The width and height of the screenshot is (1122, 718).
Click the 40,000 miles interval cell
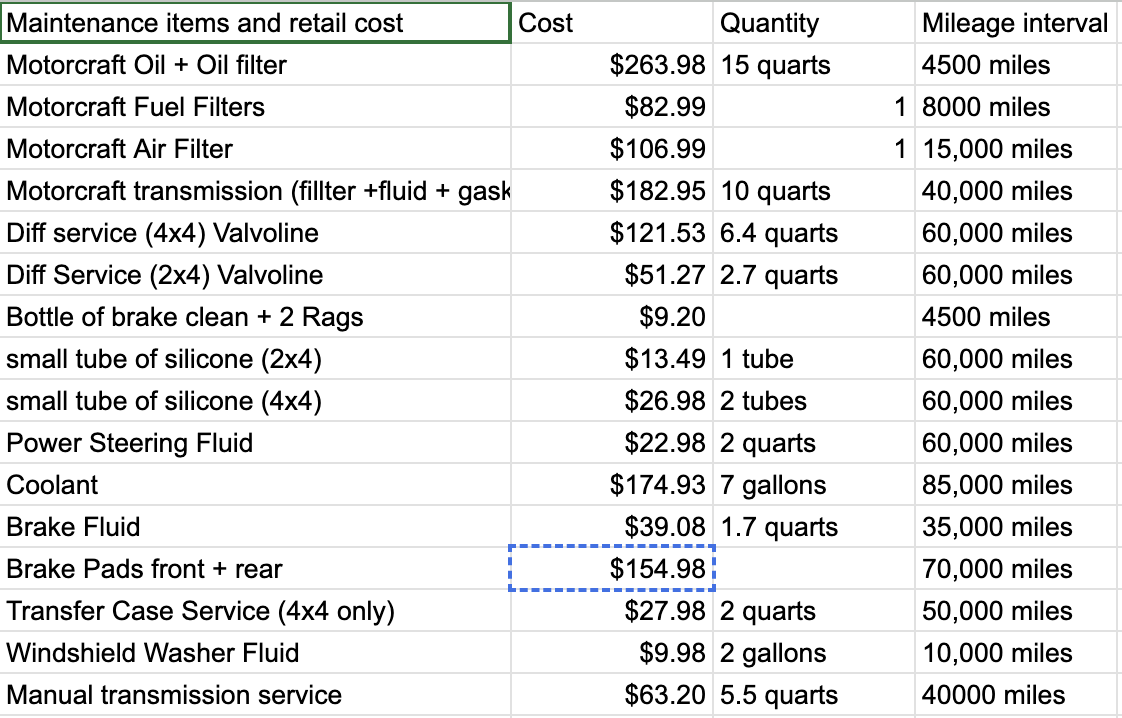1018,191
